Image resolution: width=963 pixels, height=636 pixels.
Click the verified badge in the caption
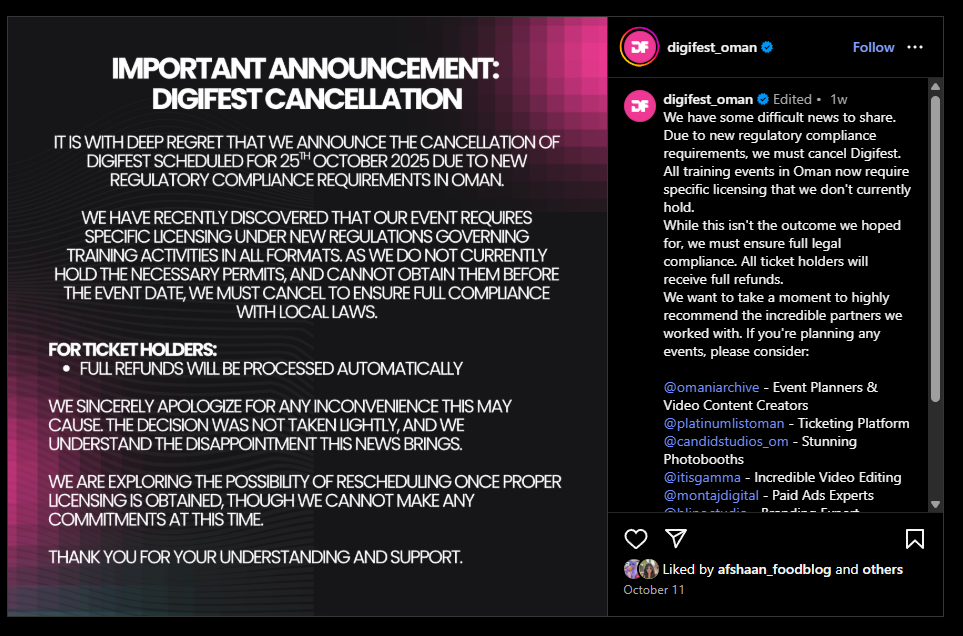coord(762,99)
